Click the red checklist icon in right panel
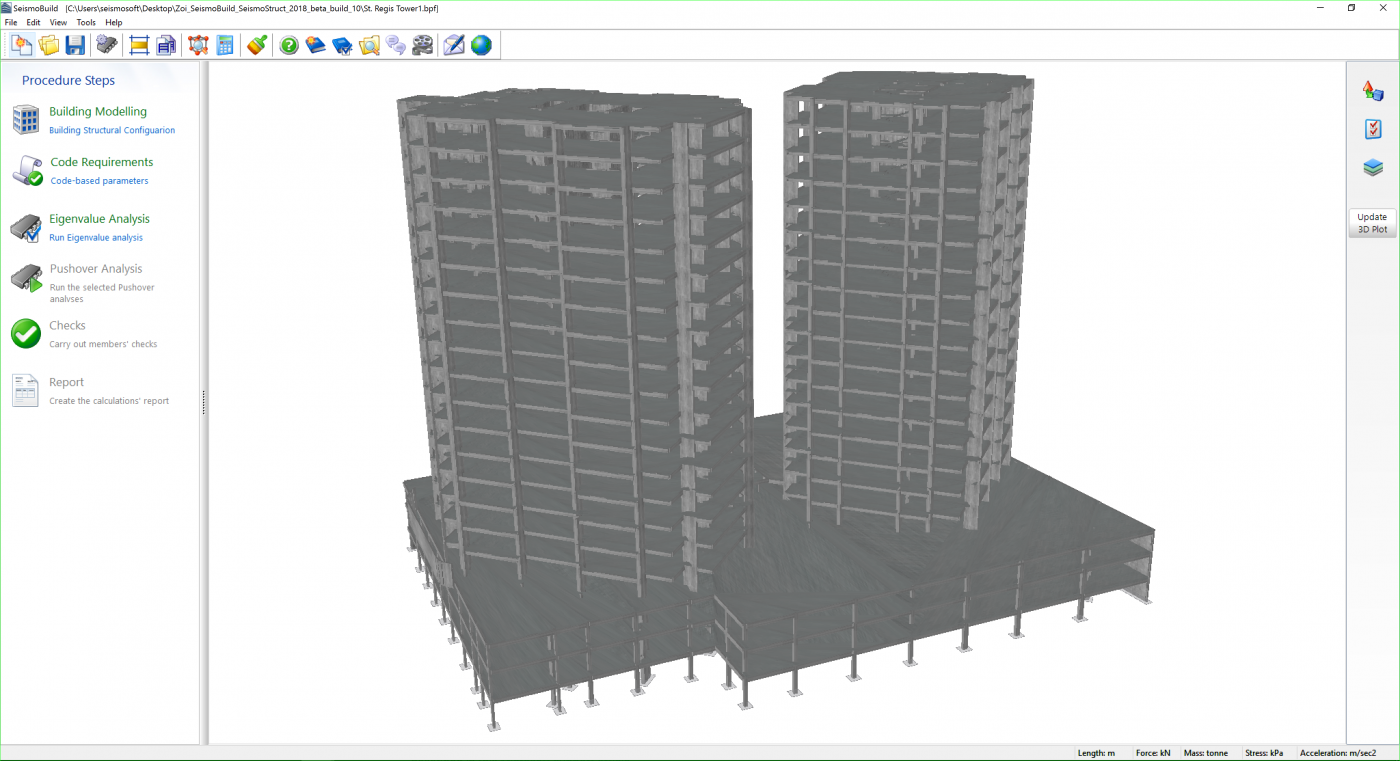1400x761 pixels. pyautogui.click(x=1373, y=129)
